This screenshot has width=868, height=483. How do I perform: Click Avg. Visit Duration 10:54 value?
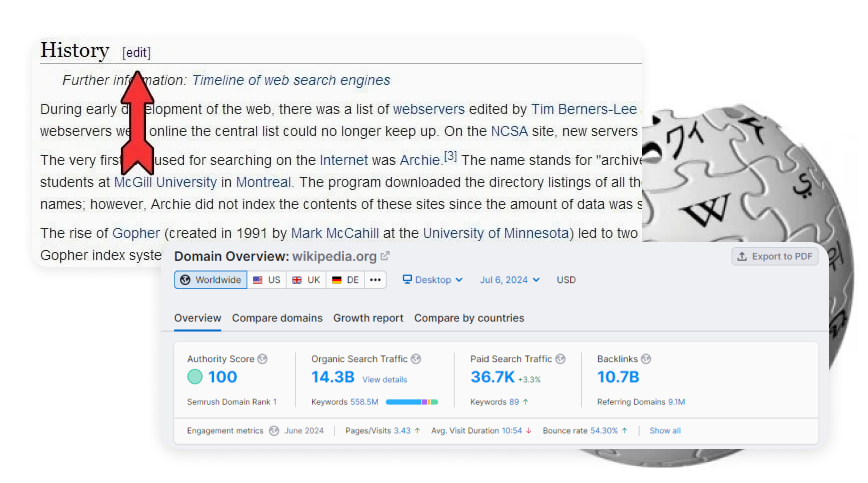click(x=512, y=431)
